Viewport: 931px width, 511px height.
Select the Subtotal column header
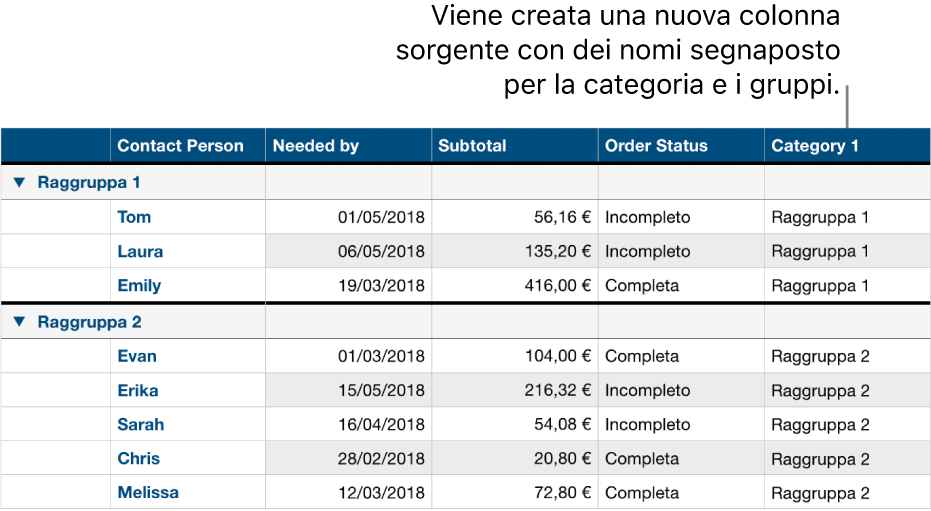472,146
